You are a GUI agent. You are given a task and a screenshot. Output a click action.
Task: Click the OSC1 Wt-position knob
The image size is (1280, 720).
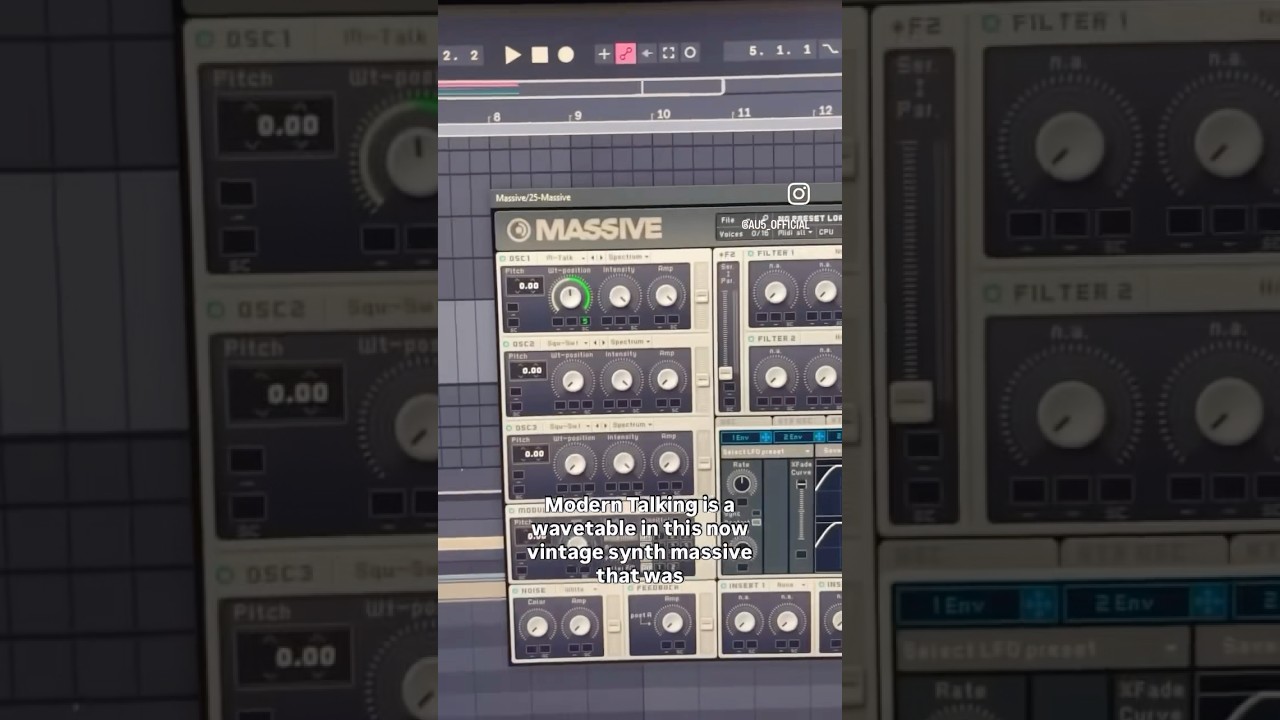click(570, 296)
